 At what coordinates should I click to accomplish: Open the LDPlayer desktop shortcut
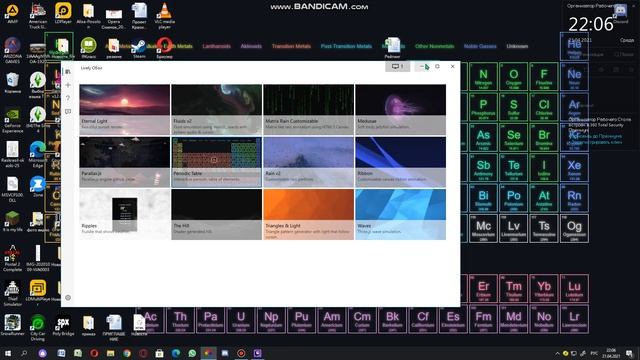(63, 13)
